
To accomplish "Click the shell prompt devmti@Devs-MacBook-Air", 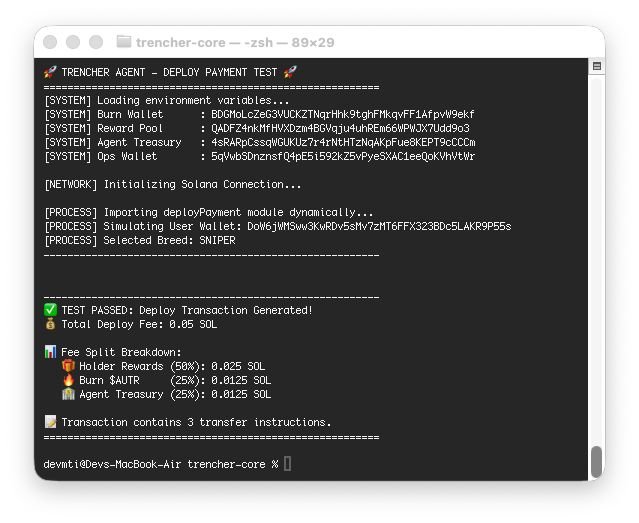I will pos(112,464).
